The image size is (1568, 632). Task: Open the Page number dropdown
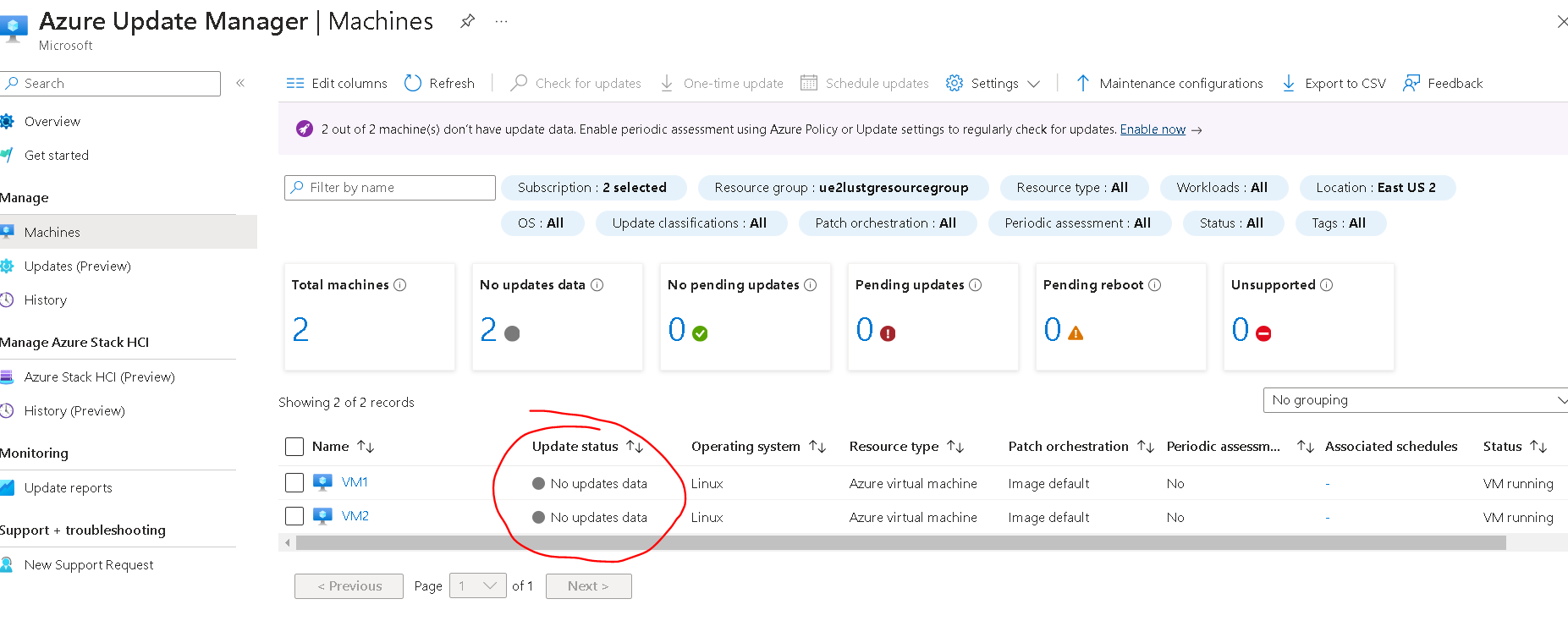point(478,585)
